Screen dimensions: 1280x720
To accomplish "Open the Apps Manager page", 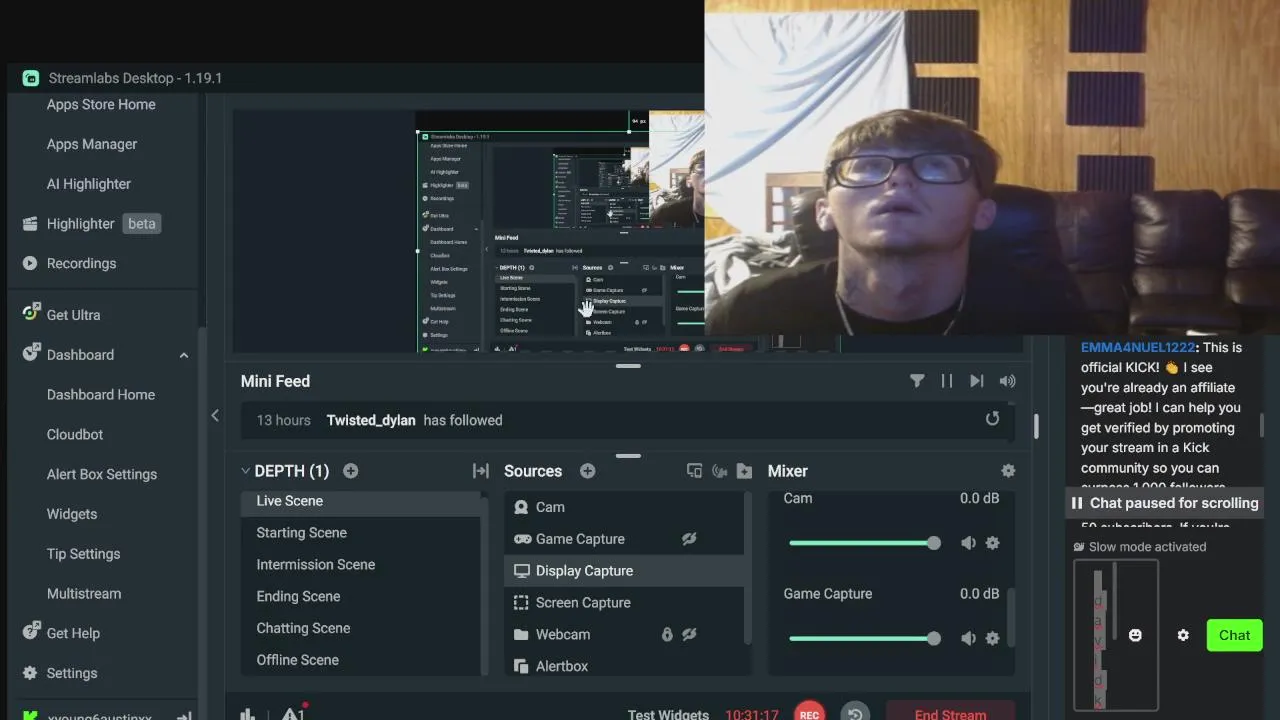I will click(92, 144).
